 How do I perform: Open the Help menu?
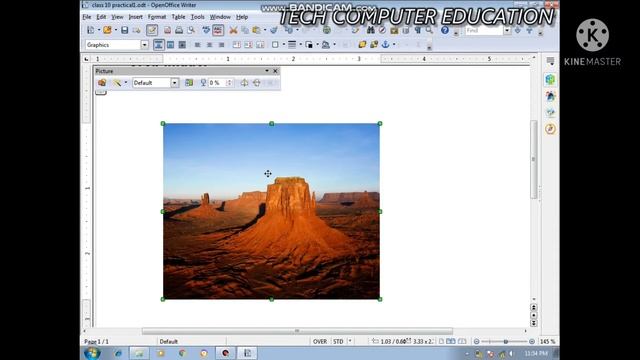(x=242, y=17)
